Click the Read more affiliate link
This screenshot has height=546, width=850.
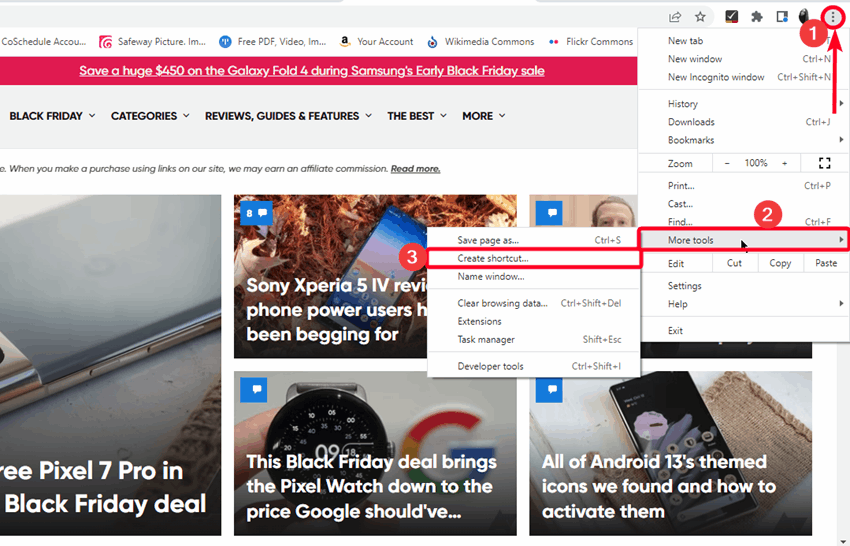(415, 169)
